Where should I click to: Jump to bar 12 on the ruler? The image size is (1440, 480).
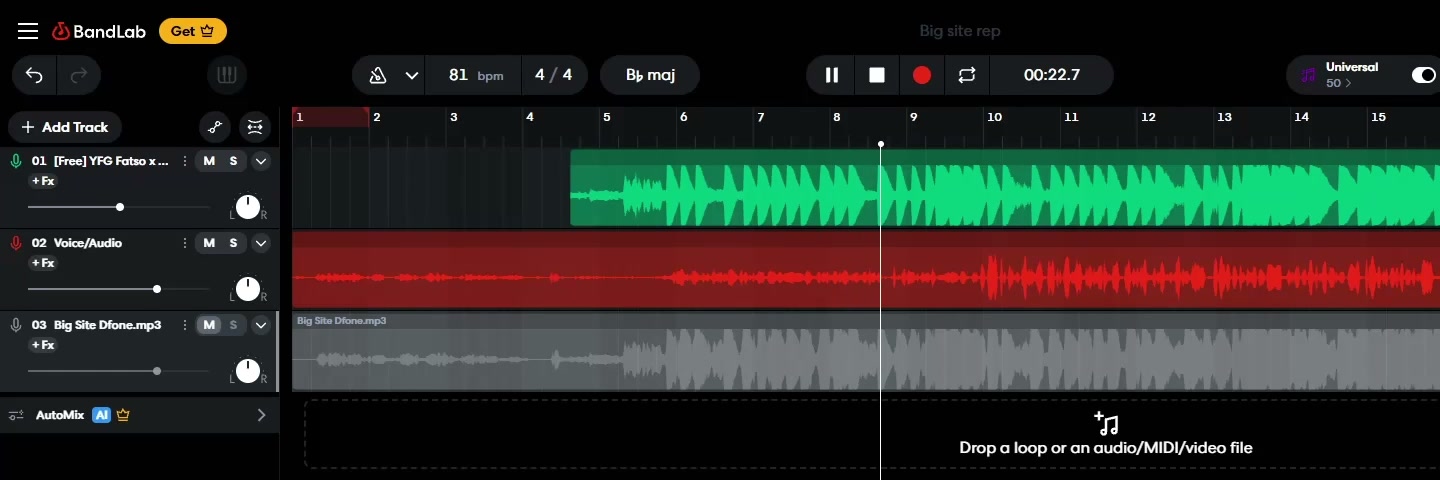1148,117
